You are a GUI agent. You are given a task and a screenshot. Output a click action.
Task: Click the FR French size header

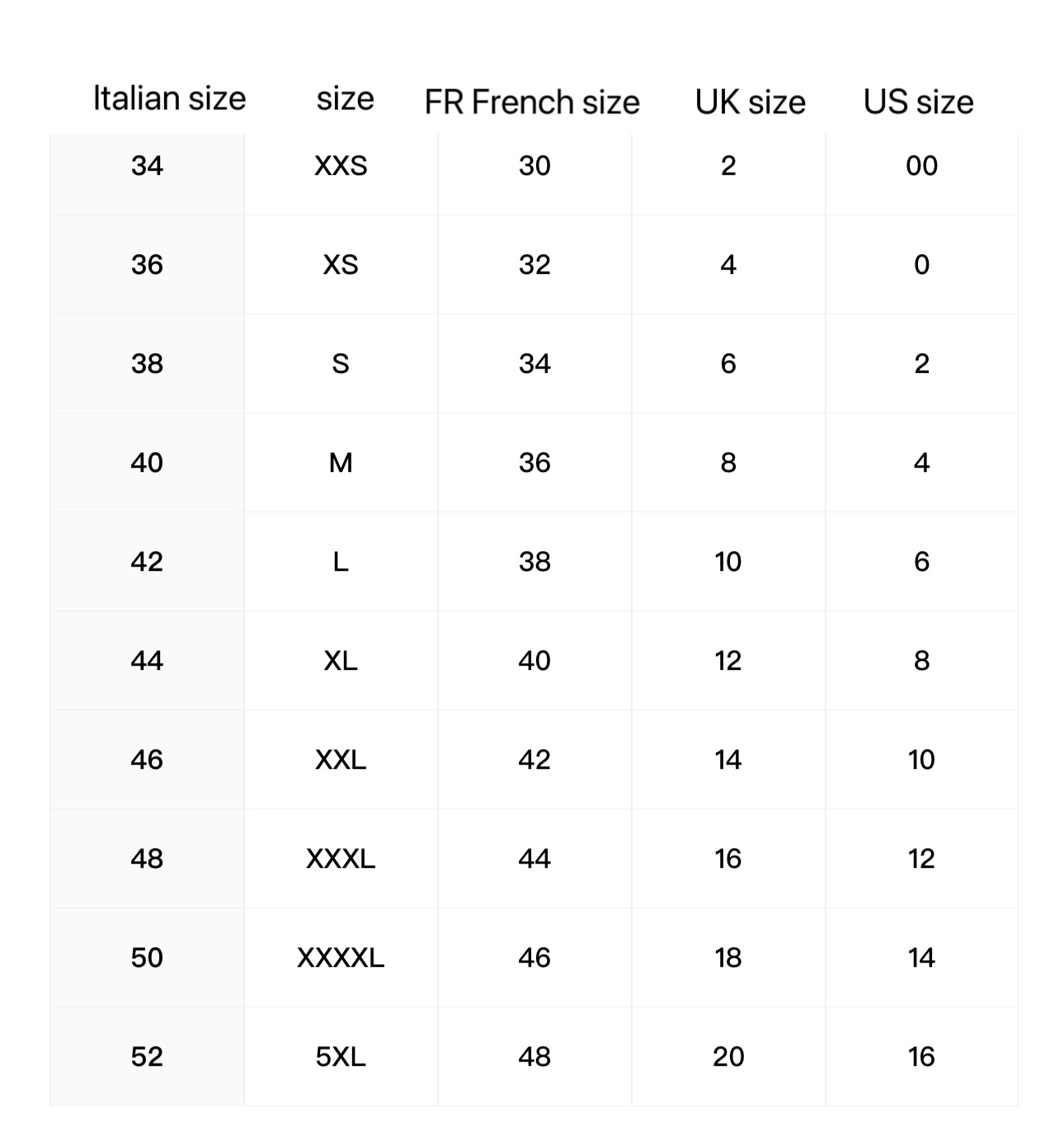tap(532, 102)
